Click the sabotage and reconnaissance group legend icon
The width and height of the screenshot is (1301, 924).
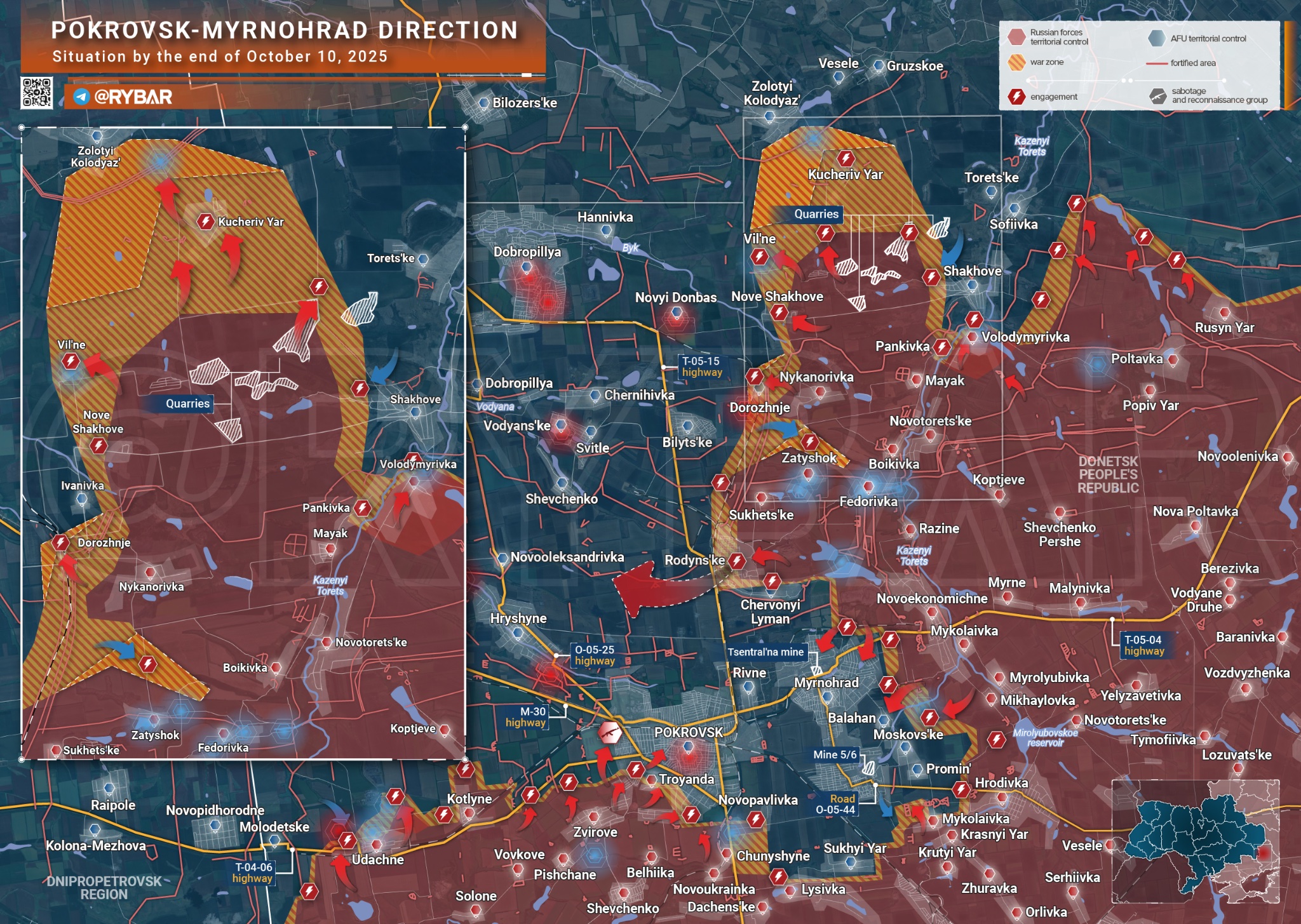1157,96
